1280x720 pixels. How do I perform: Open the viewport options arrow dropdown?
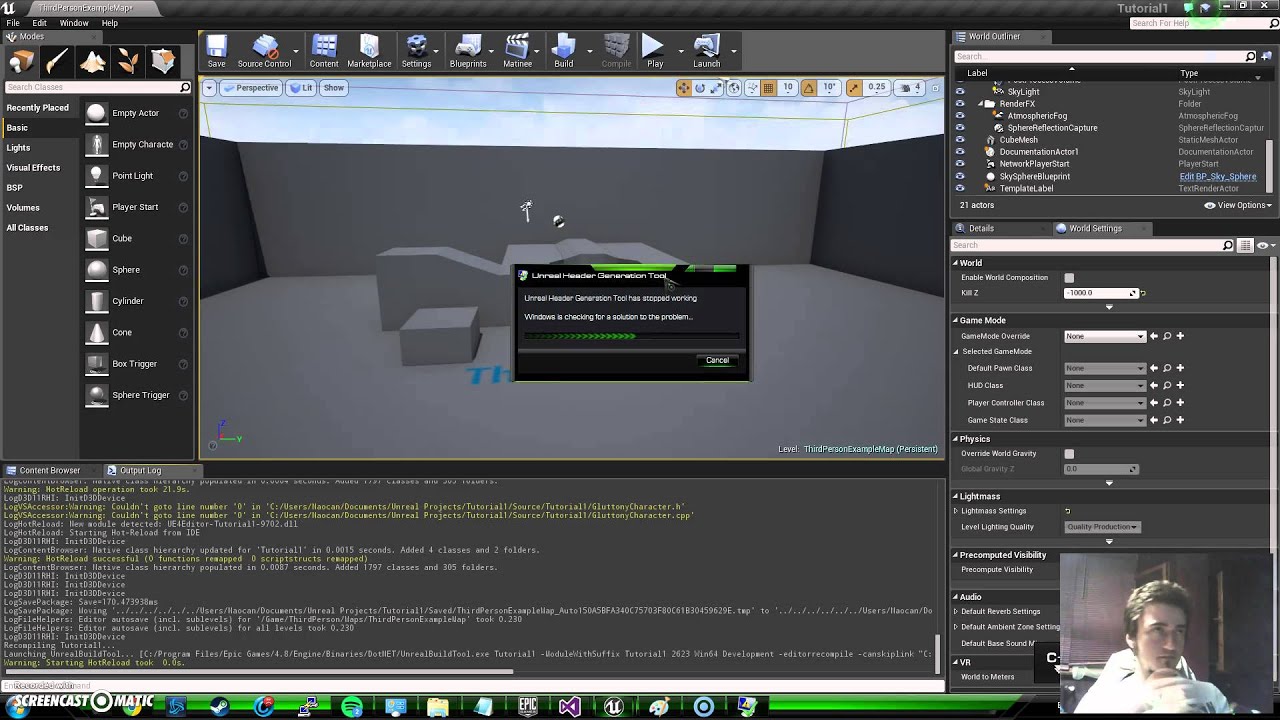[x=209, y=88]
